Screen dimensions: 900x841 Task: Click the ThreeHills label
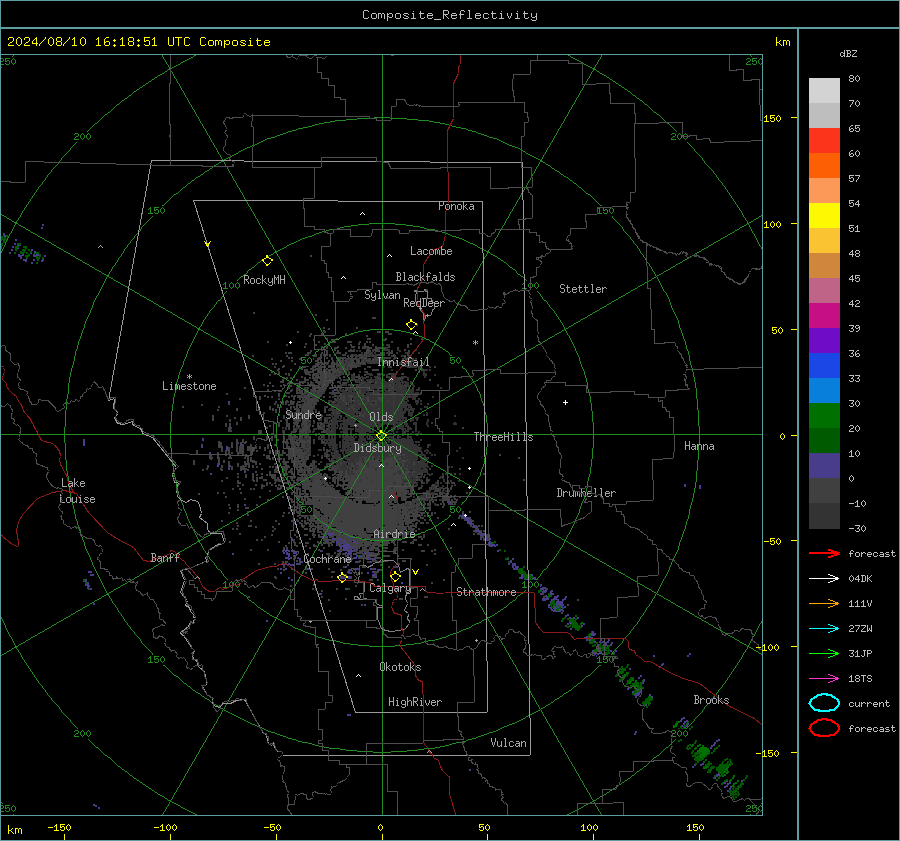click(503, 437)
